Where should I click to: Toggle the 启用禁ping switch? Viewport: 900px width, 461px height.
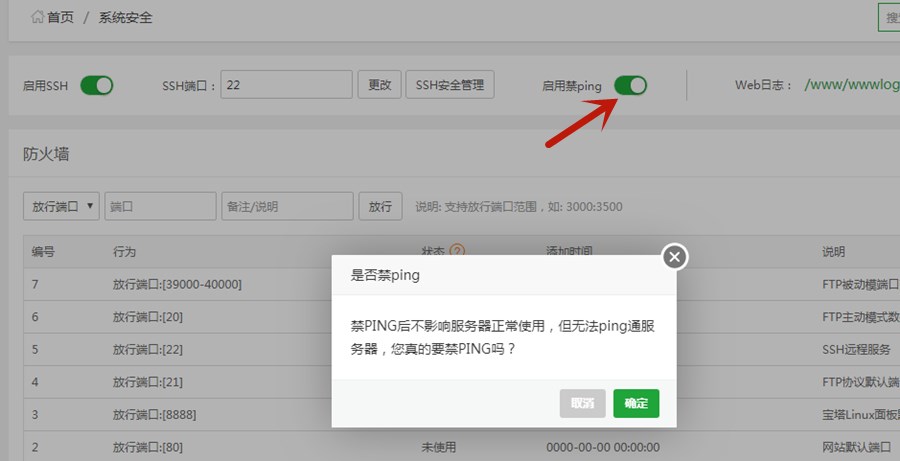630,86
